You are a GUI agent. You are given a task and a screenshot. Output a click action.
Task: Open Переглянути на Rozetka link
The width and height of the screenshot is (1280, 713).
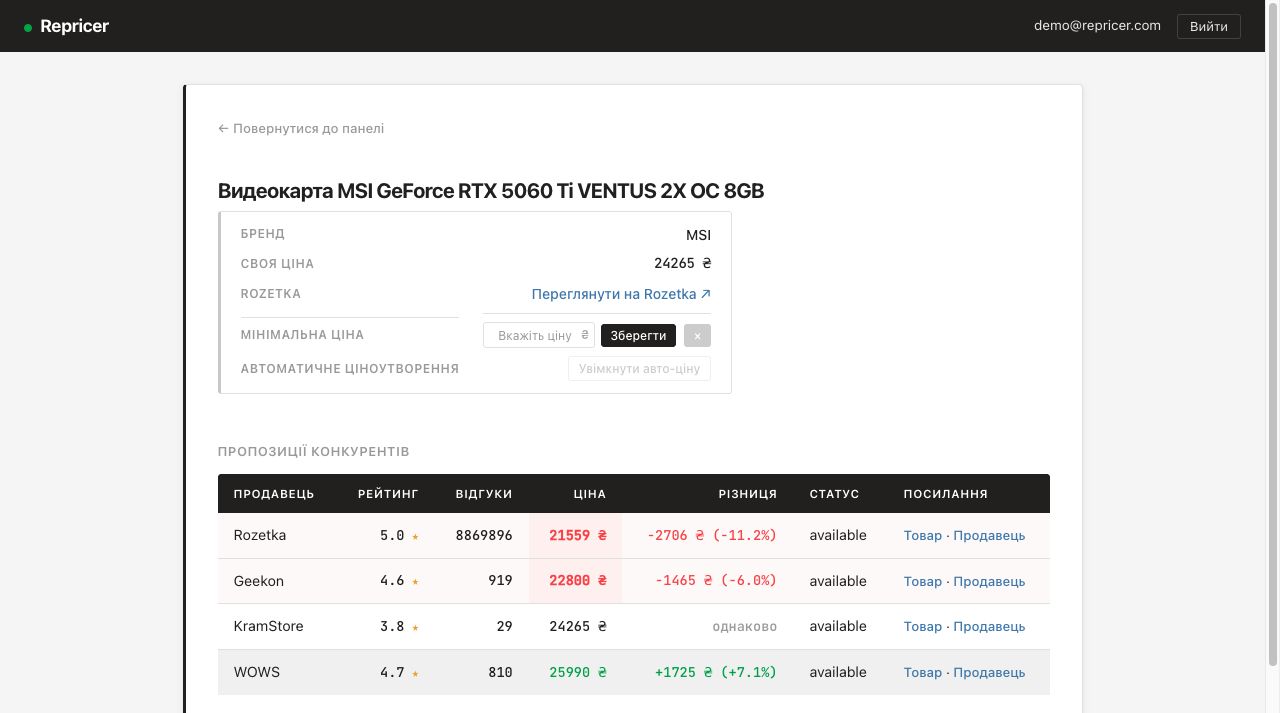(621, 294)
